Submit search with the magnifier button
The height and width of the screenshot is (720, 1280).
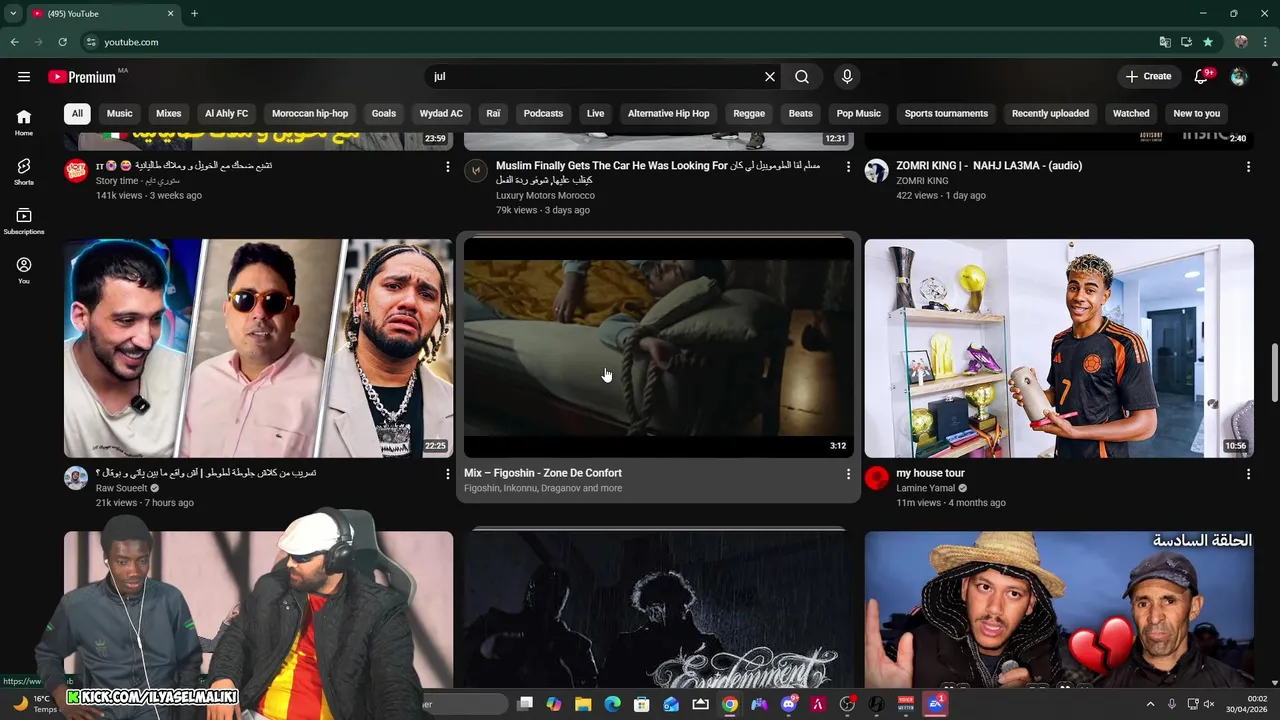[x=802, y=77]
